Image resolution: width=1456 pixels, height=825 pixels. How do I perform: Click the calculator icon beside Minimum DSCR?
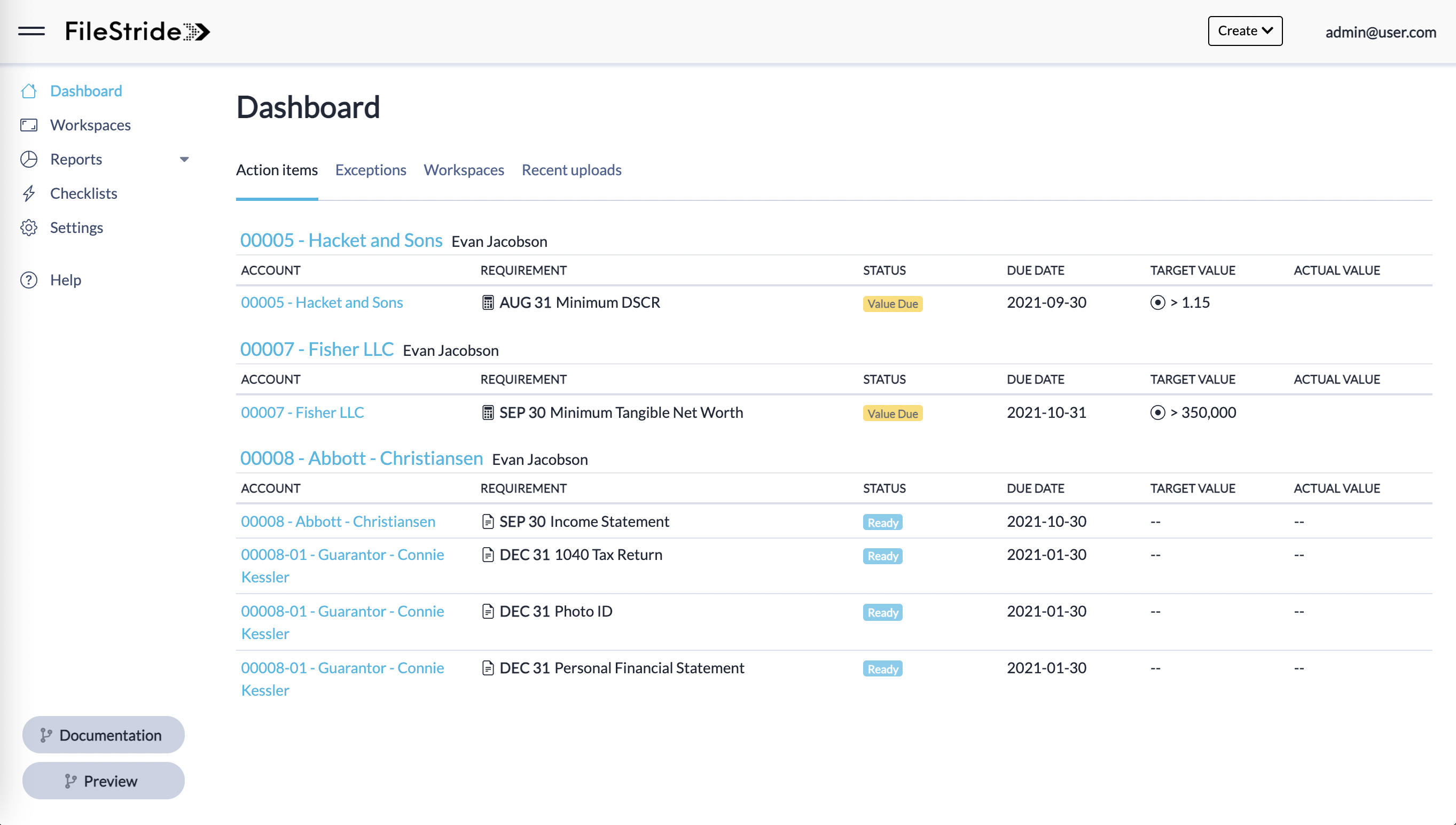488,302
